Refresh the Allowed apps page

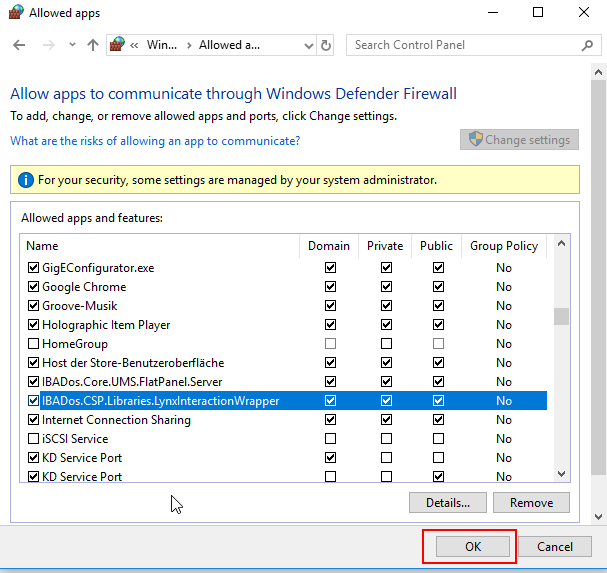tap(326, 46)
